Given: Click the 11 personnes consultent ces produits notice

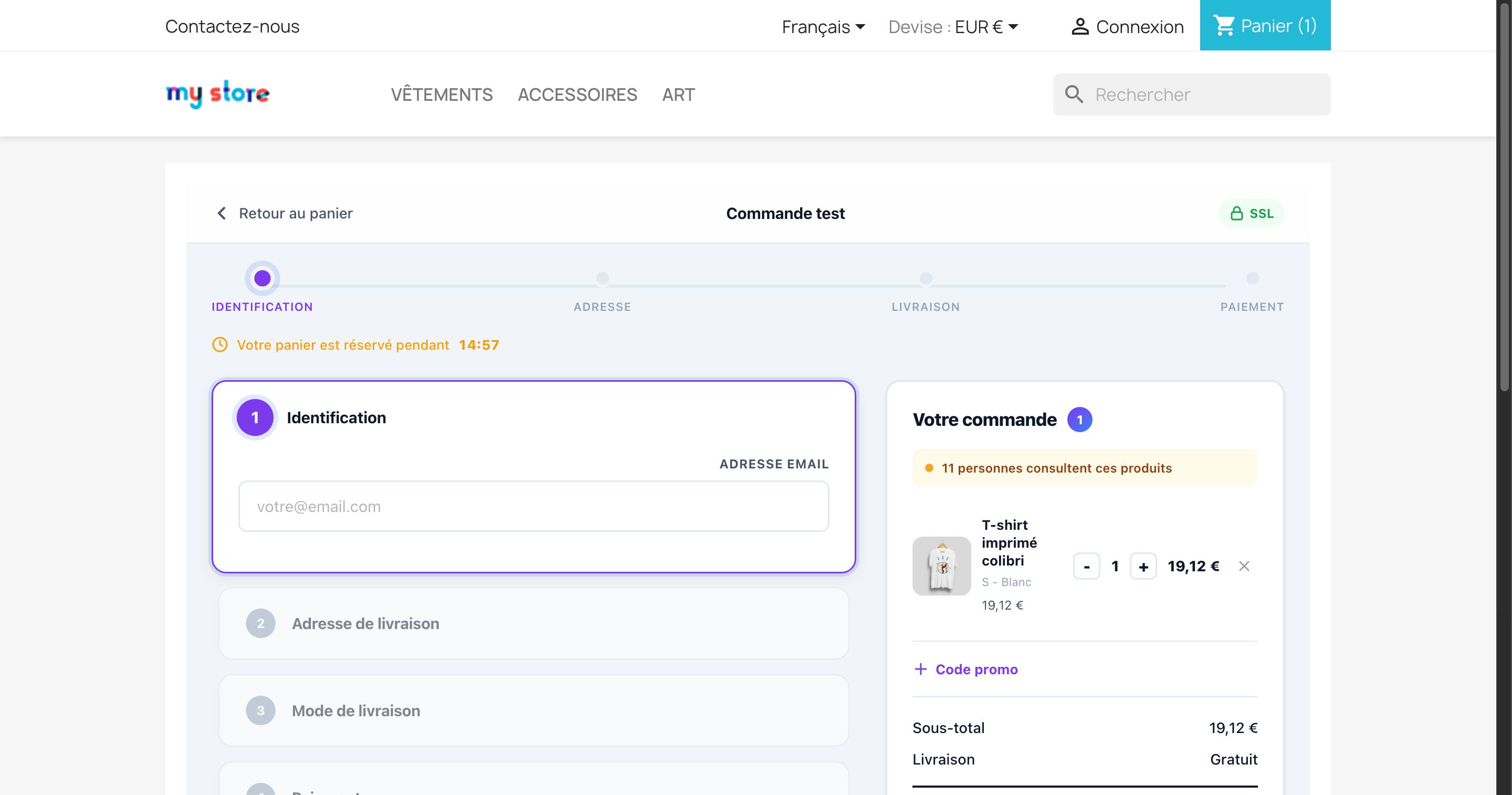Looking at the screenshot, I should click(1085, 468).
